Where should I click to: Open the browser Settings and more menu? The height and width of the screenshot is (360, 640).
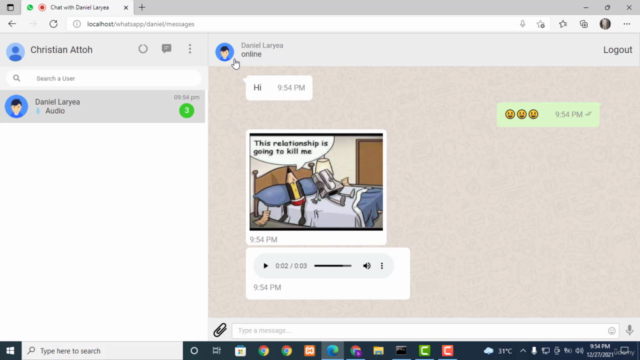tap(627, 24)
